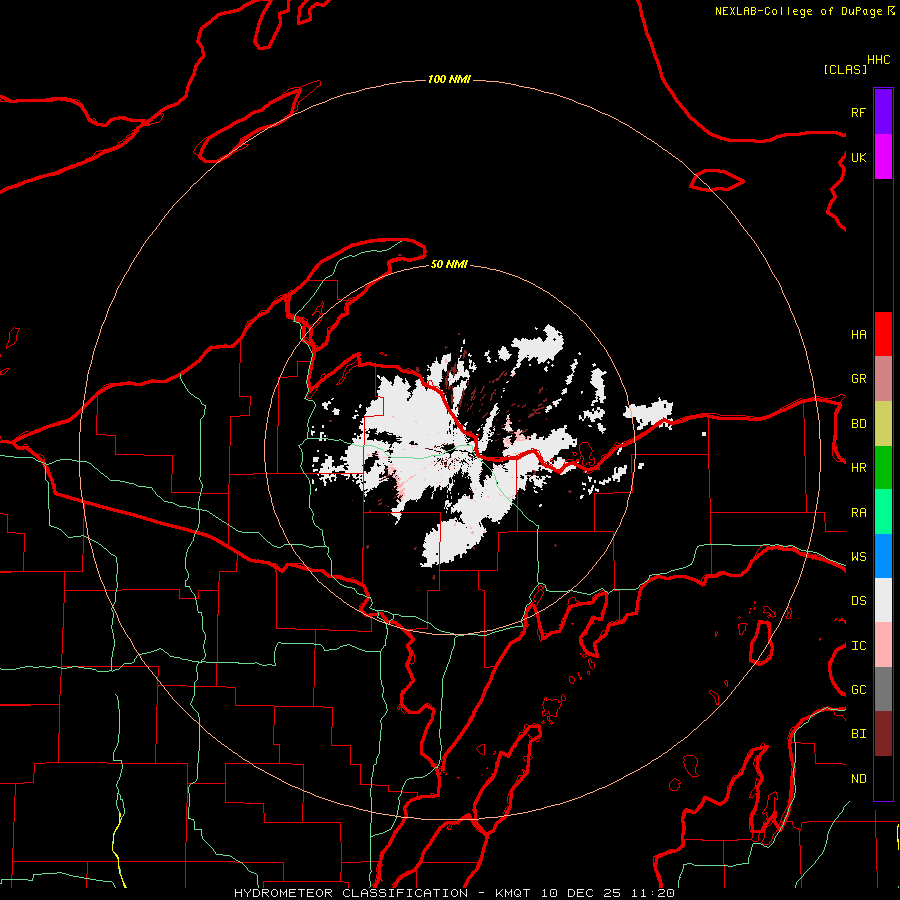Click the HA legend label
Viewport: 900px width, 900px height.
coord(858,334)
